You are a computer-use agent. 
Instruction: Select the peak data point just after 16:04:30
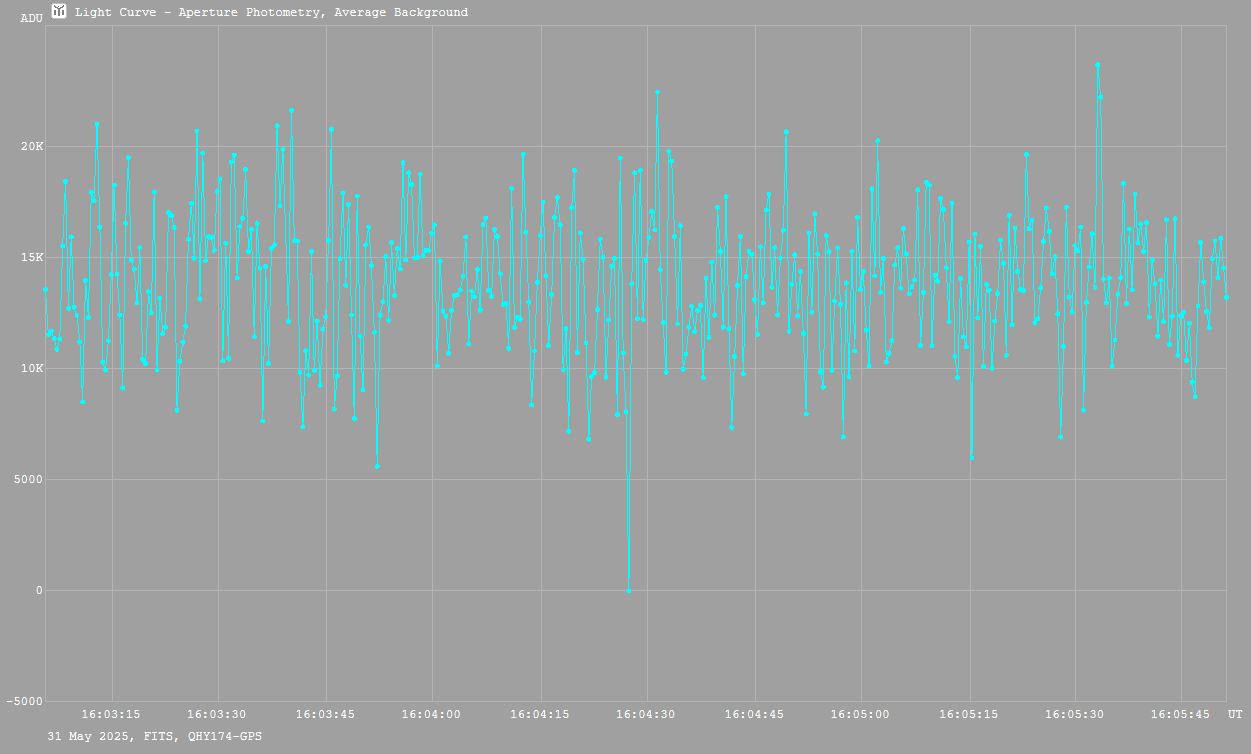pos(657,92)
